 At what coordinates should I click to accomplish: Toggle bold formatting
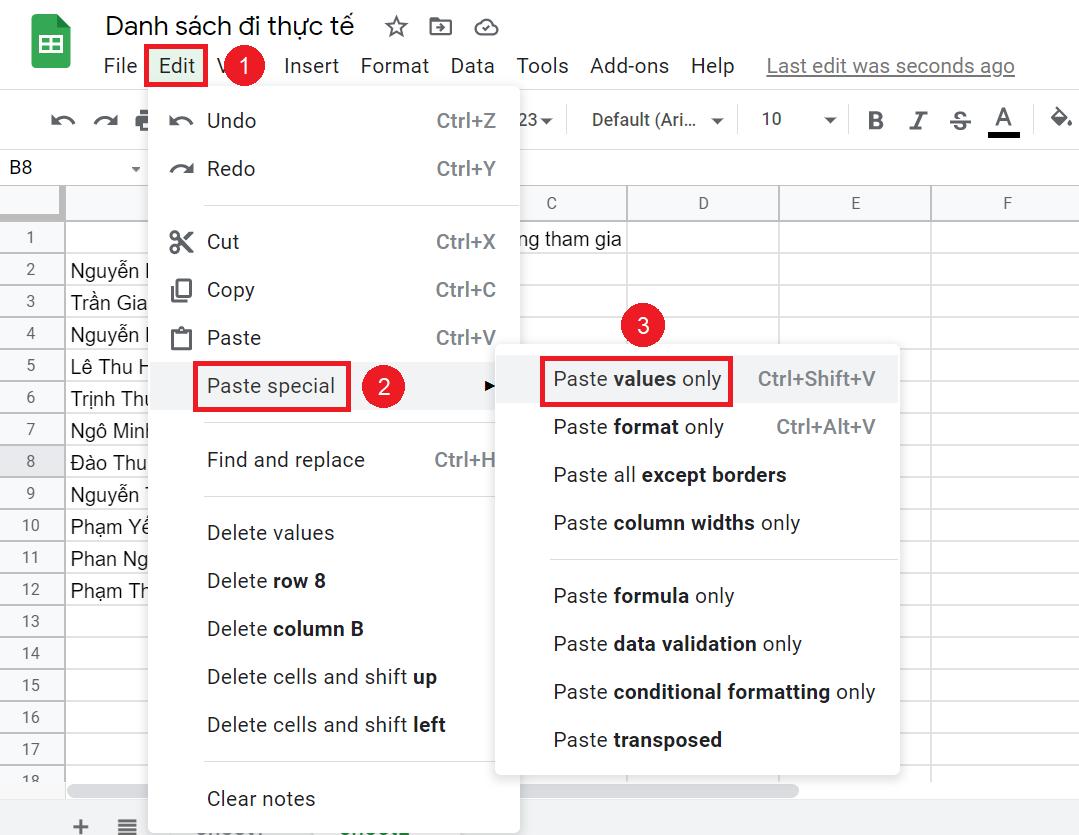tap(875, 119)
